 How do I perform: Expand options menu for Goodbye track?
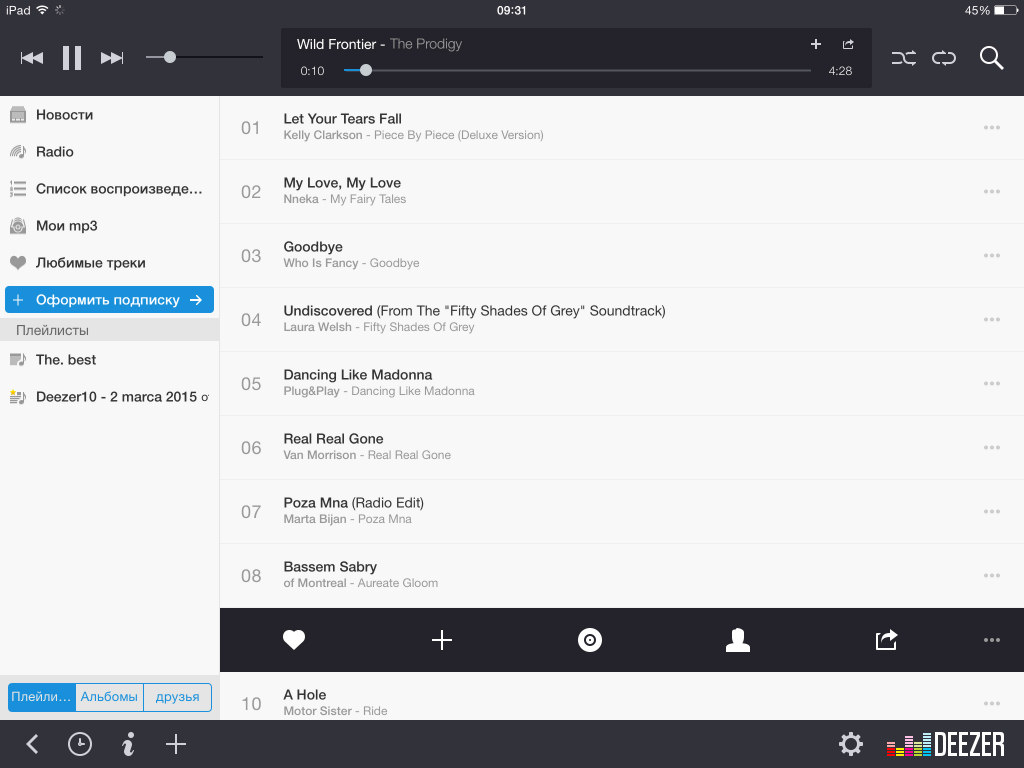(991, 256)
